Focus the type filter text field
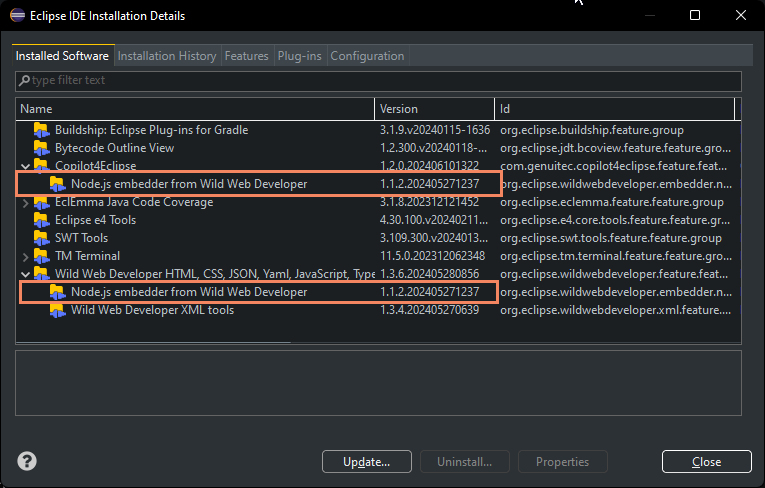Viewport: 765px width, 488px height. tap(378, 81)
